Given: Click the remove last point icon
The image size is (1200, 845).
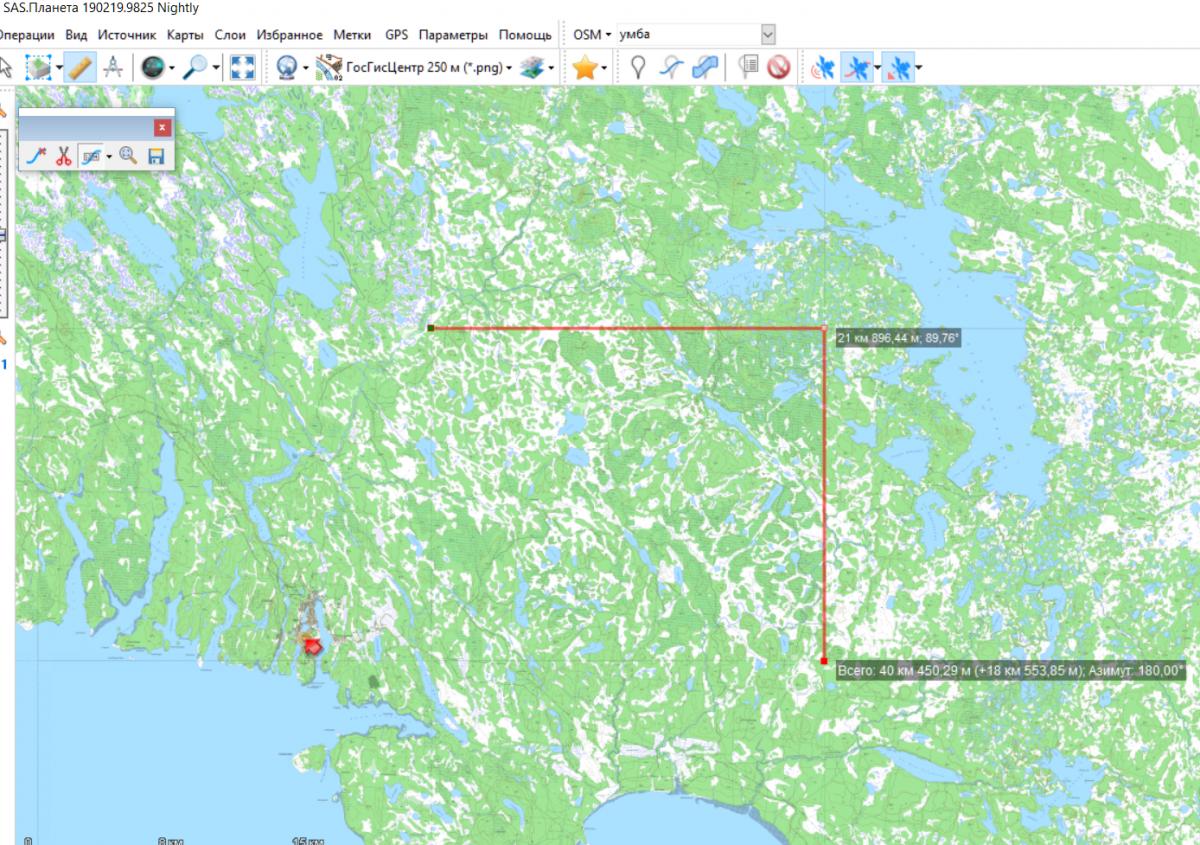Looking at the screenshot, I should coord(37,155).
